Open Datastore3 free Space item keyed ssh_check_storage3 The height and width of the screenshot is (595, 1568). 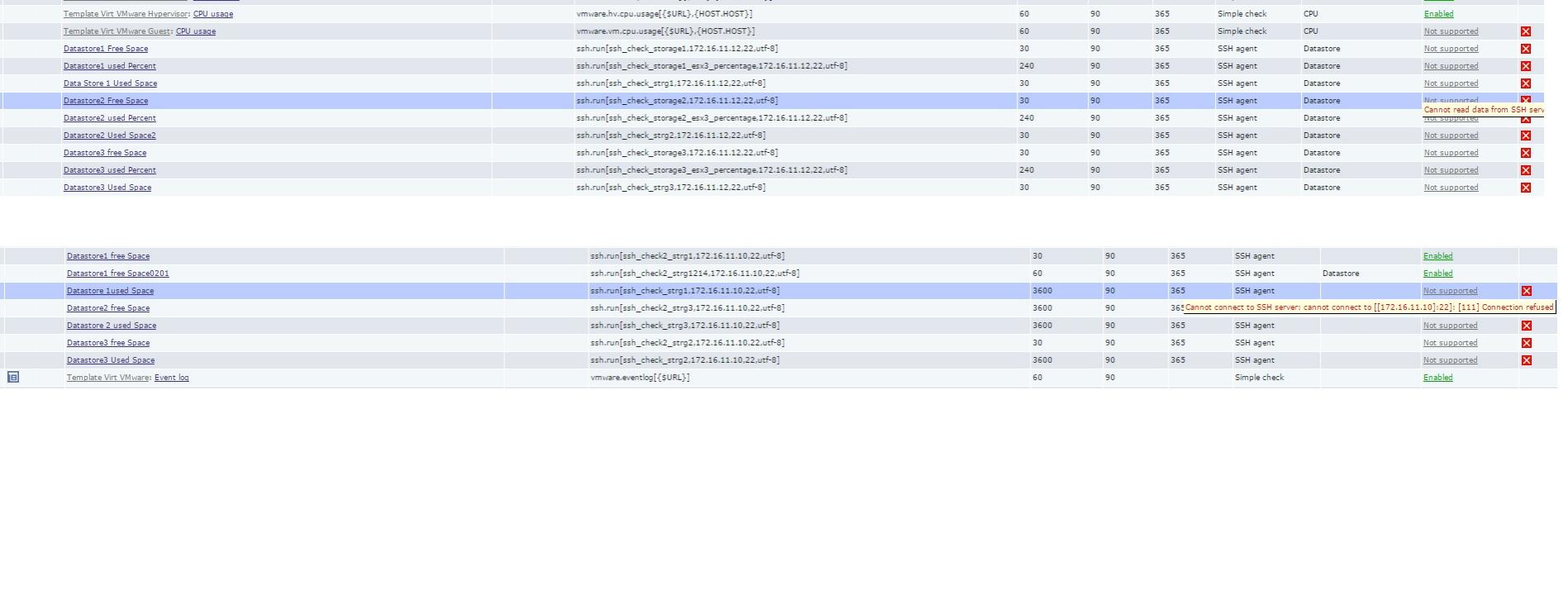105,153
